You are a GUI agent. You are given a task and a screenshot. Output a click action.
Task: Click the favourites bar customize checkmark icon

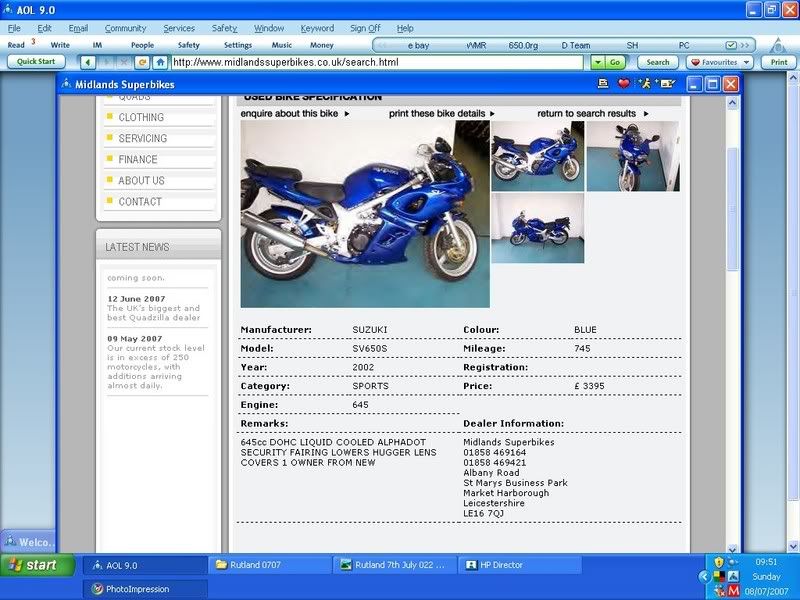click(x=731, y=45)
